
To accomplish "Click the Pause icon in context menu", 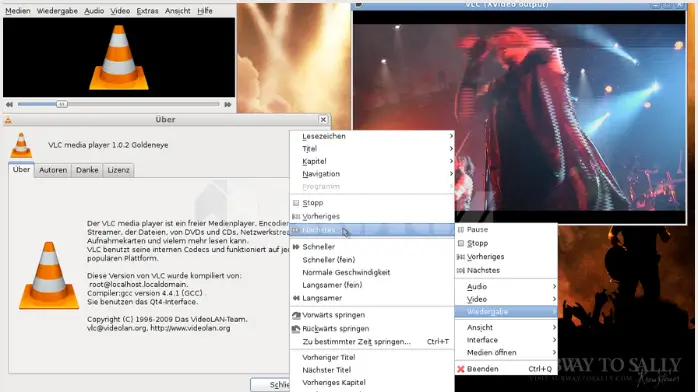I will [x=461, y=230].
